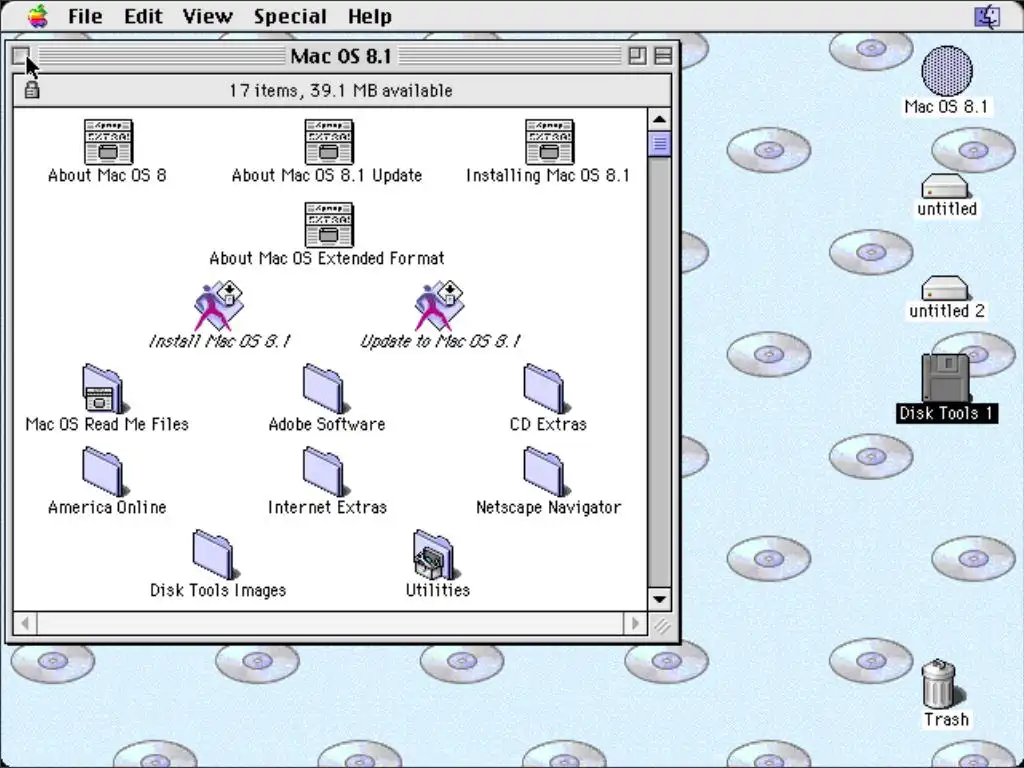Viewport: 1024px width, 768px height.
Task: Select the About Mac OS Extended Format document icon
Action: tap(328, 225)
